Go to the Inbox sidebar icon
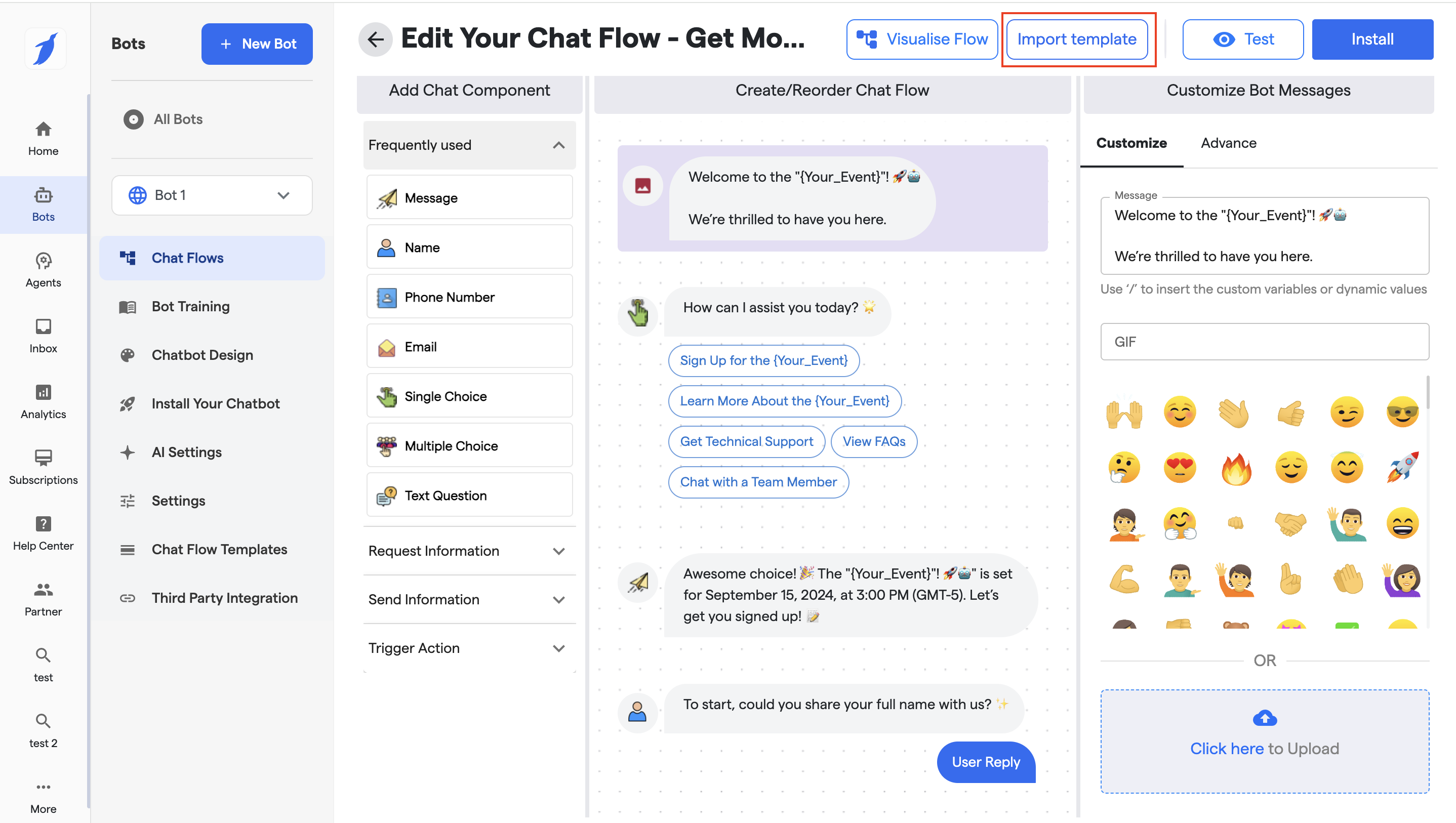 tap(44, 335)
